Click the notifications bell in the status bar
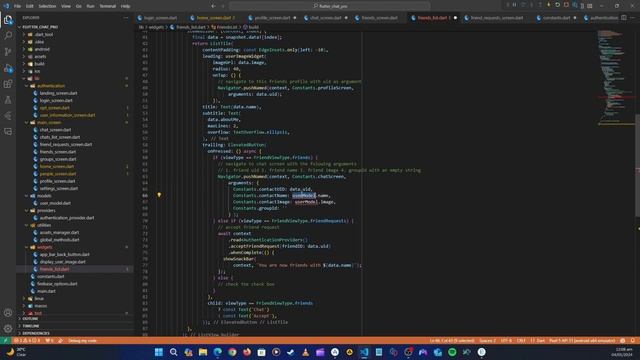Viewport: 640px width, 360px height. (x=633, y=340)
